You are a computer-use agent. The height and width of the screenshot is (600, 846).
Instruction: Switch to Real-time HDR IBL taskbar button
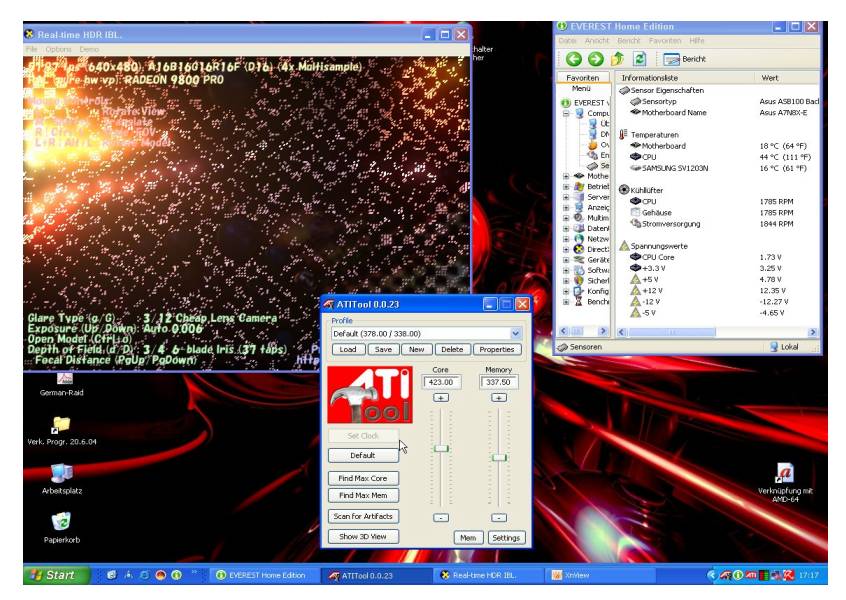coord(486,575)
